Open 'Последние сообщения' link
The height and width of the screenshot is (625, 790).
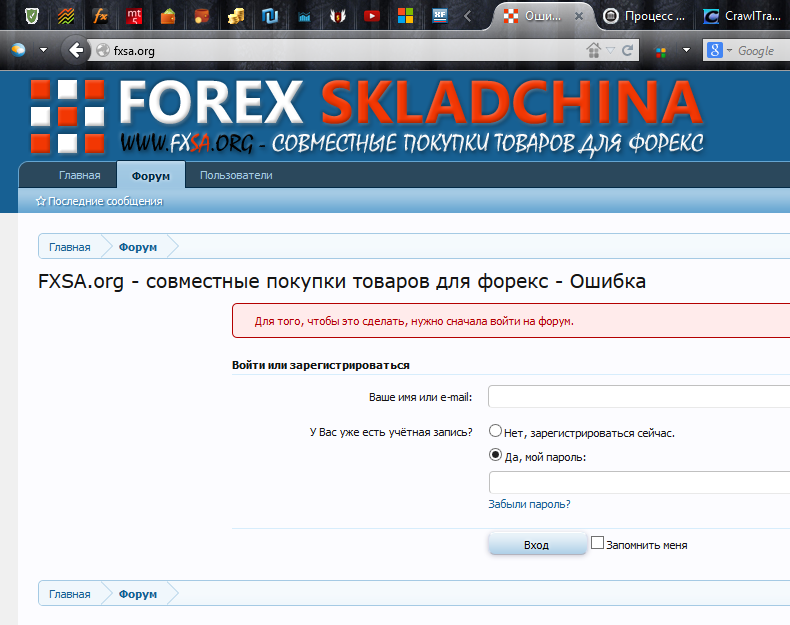(99, 201)
